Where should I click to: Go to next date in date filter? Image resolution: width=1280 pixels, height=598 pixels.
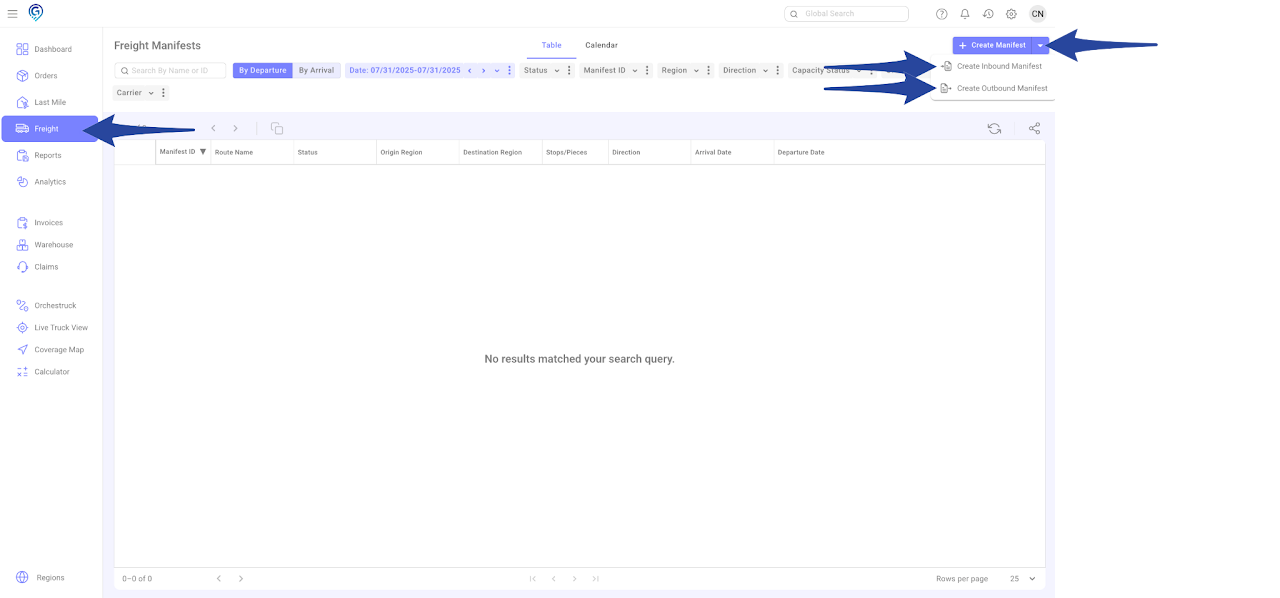[483, 71]
